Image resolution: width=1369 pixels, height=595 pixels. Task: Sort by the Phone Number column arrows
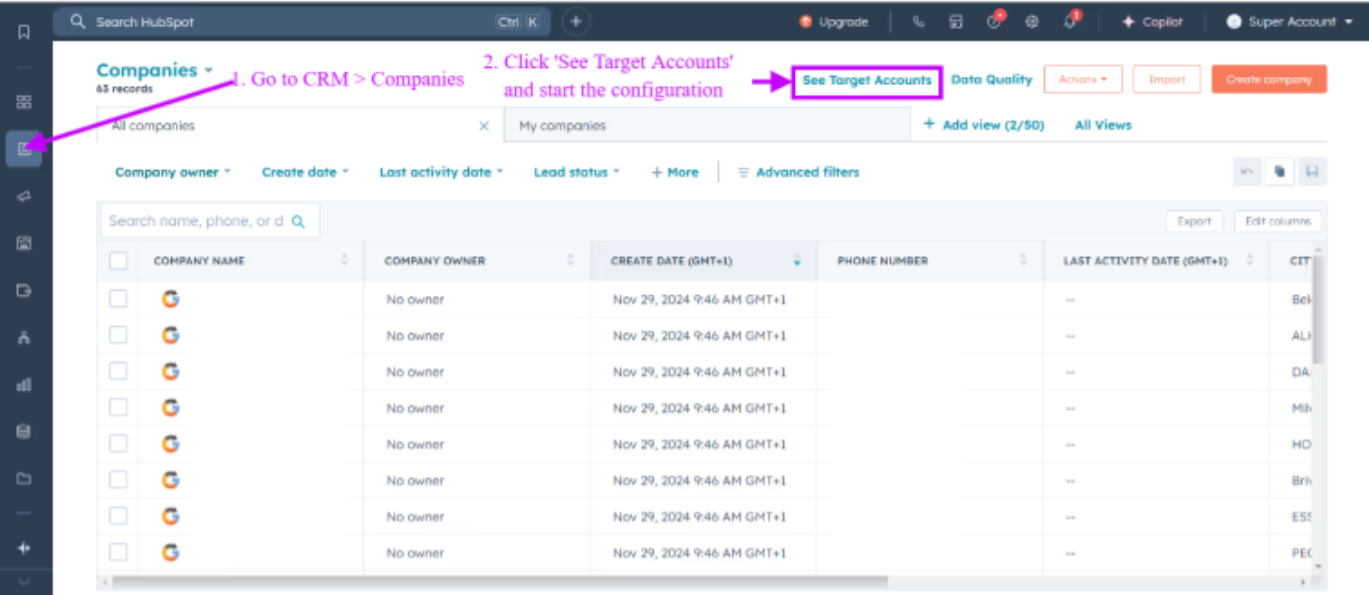[x=1023, y=261]
